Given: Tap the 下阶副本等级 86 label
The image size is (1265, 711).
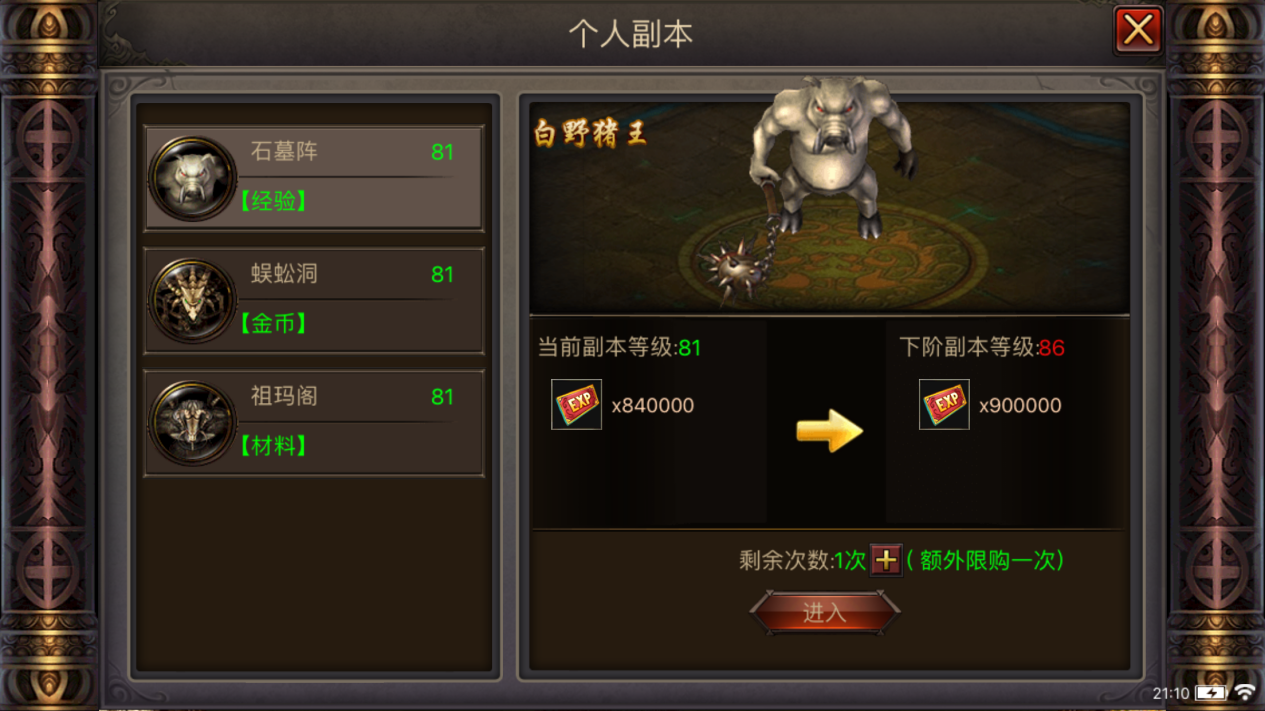Looking at the screenshot, I should click(982, 348).
